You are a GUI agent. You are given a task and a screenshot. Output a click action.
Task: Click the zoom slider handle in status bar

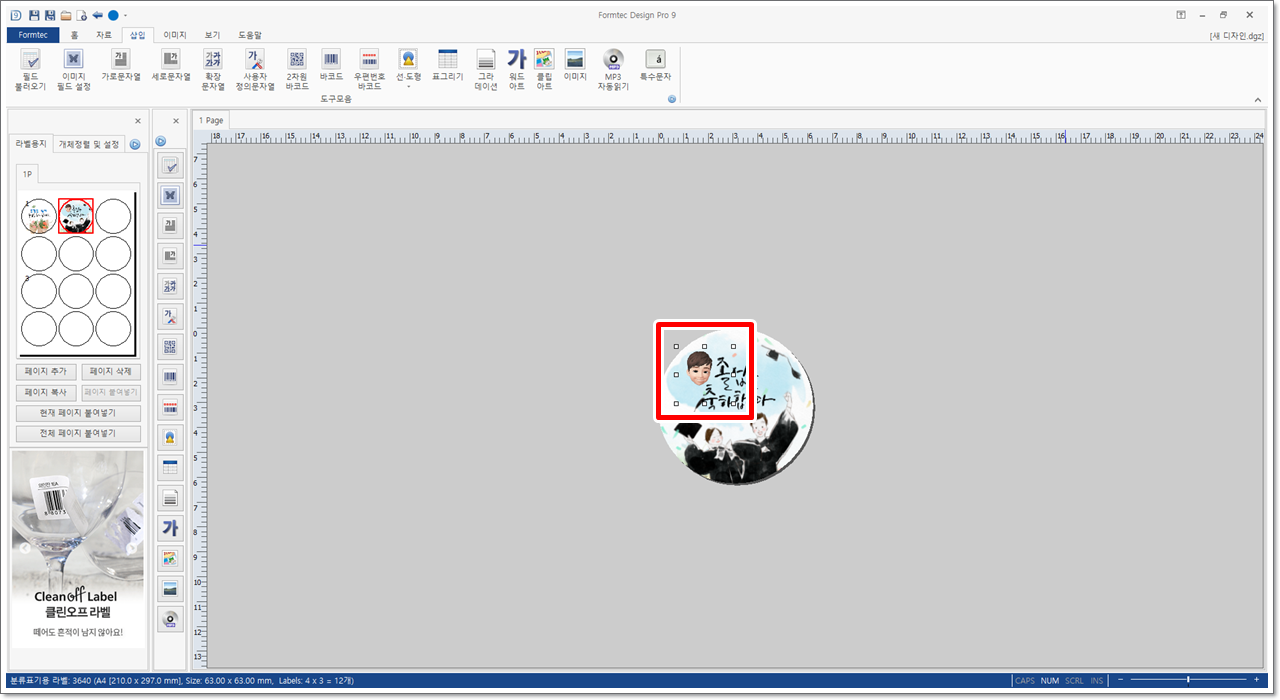click(1187, 680)
